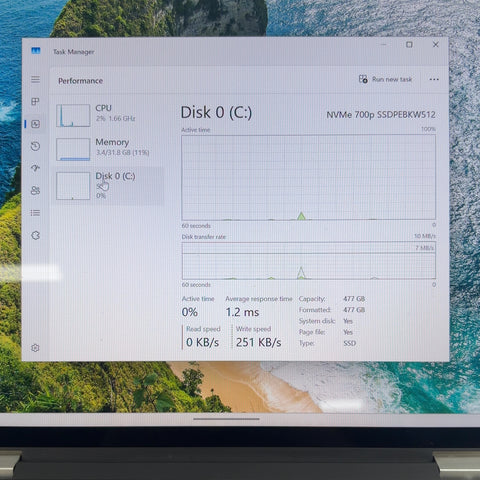Open the Details page list icon
This screenshot has height=480, width=480.
[x=35, y=213]
